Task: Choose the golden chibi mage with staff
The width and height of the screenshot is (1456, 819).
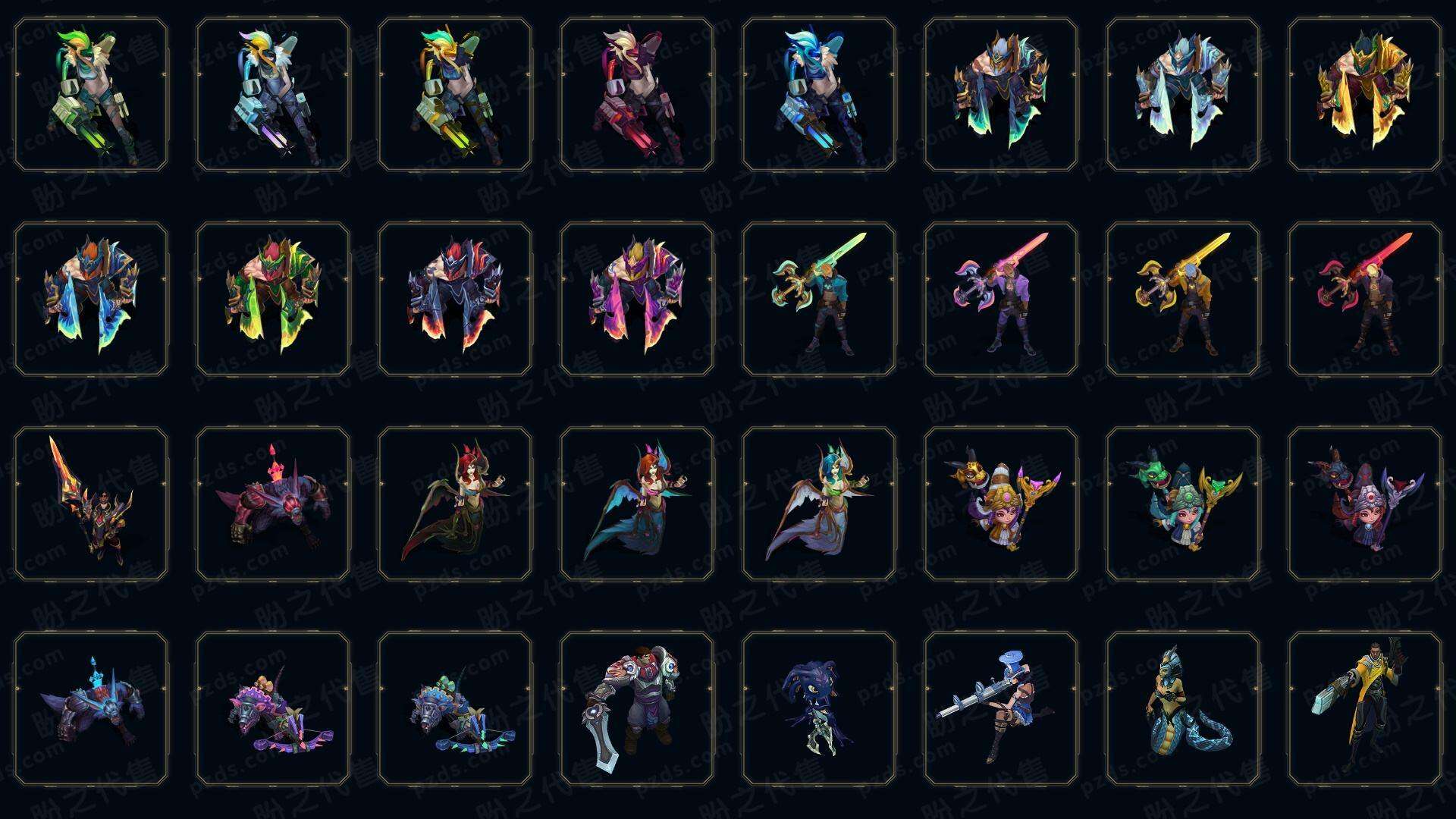Action: point(1001,504)
